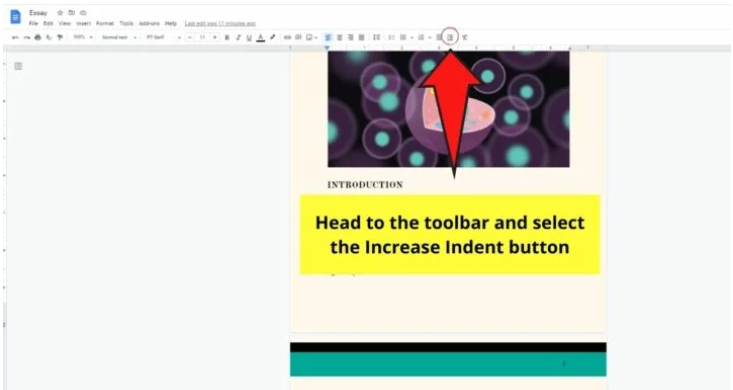The height and width of the screenshot is (390, 733).
Task: Expand the bulleted list options arrow
Action: tap(411, 38)
